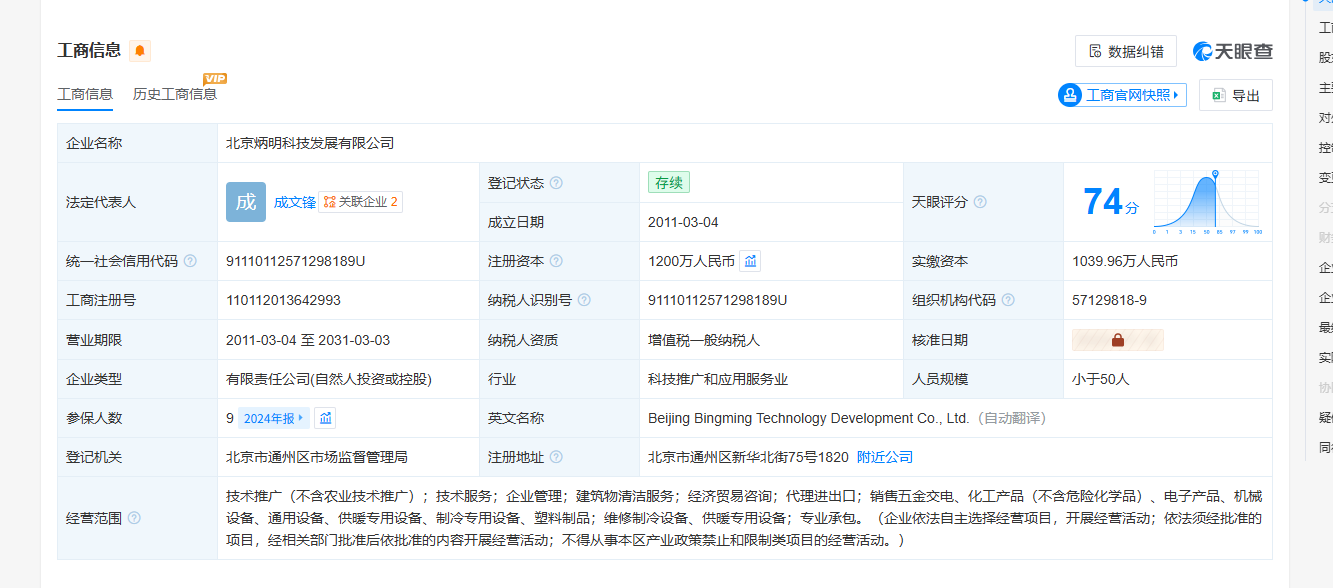The image size is (1333, 588).
Task: Click the VIP badge on 历史工商信息
Action: pos(215,78)
